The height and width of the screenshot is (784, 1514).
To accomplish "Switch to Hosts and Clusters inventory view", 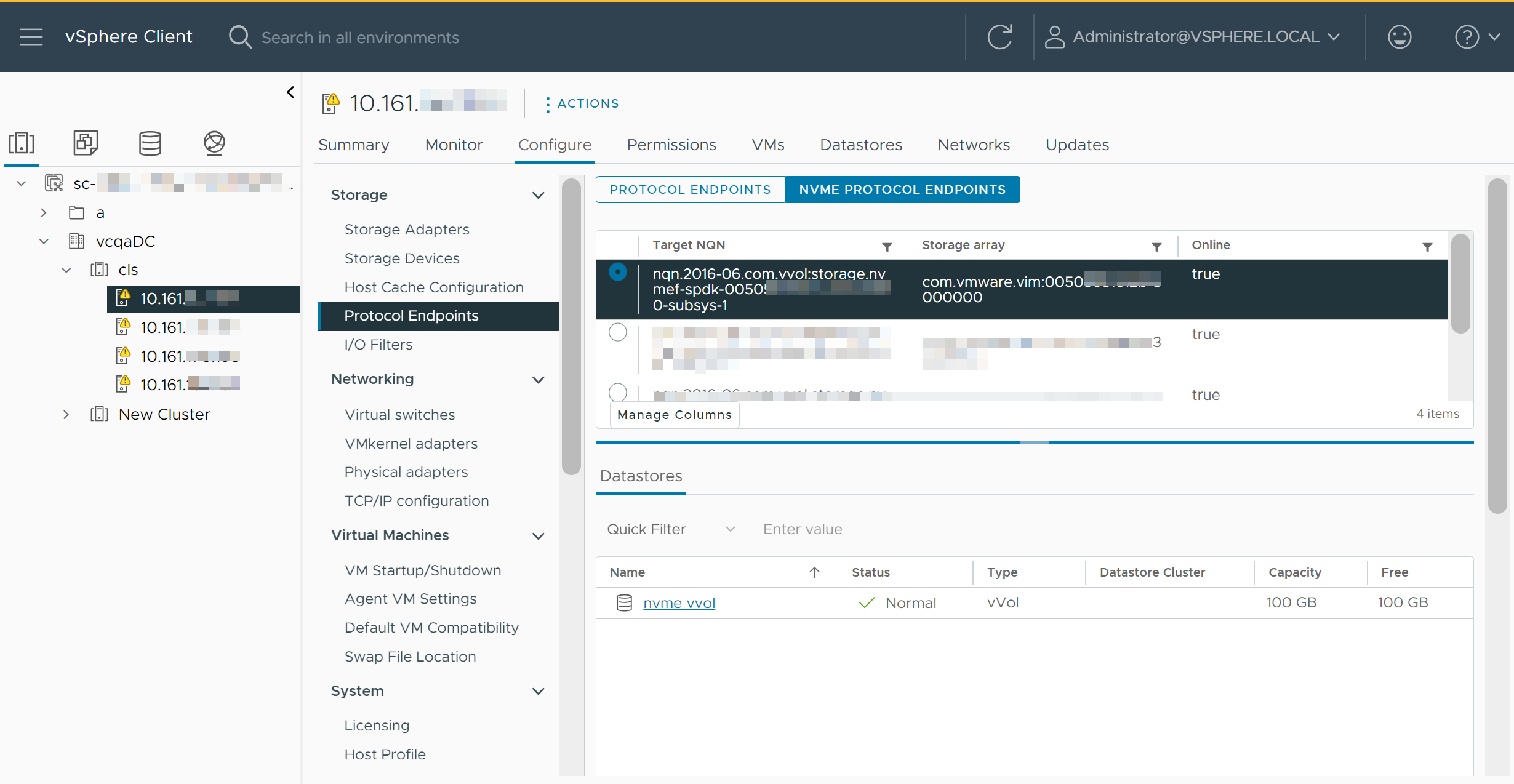I will (x=22, y=143).
